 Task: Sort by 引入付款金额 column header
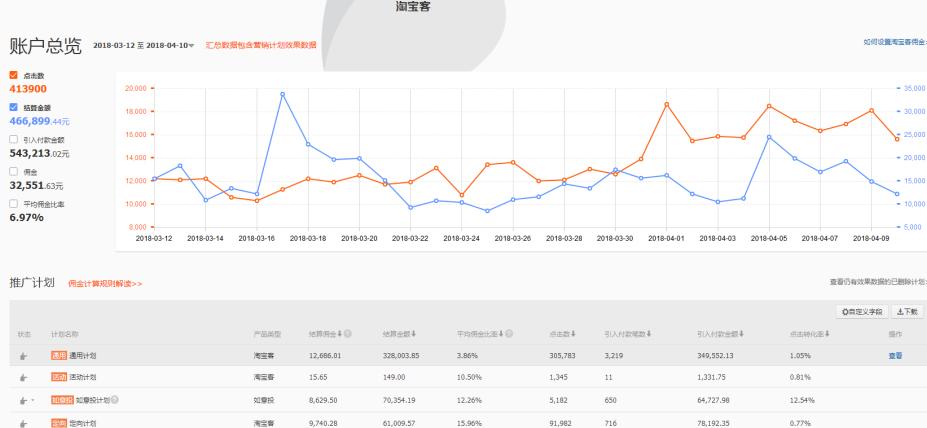(718, 332)
